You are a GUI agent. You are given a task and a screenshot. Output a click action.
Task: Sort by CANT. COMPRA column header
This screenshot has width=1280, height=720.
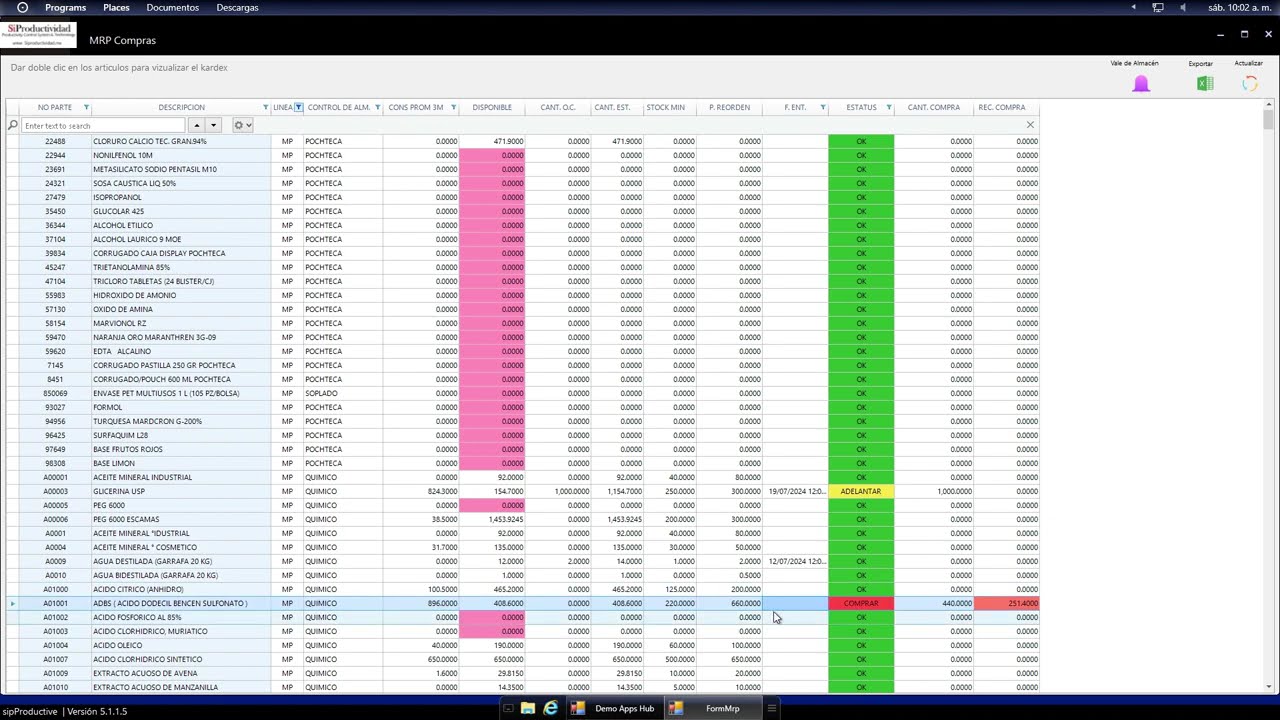(x=934, y=107)
